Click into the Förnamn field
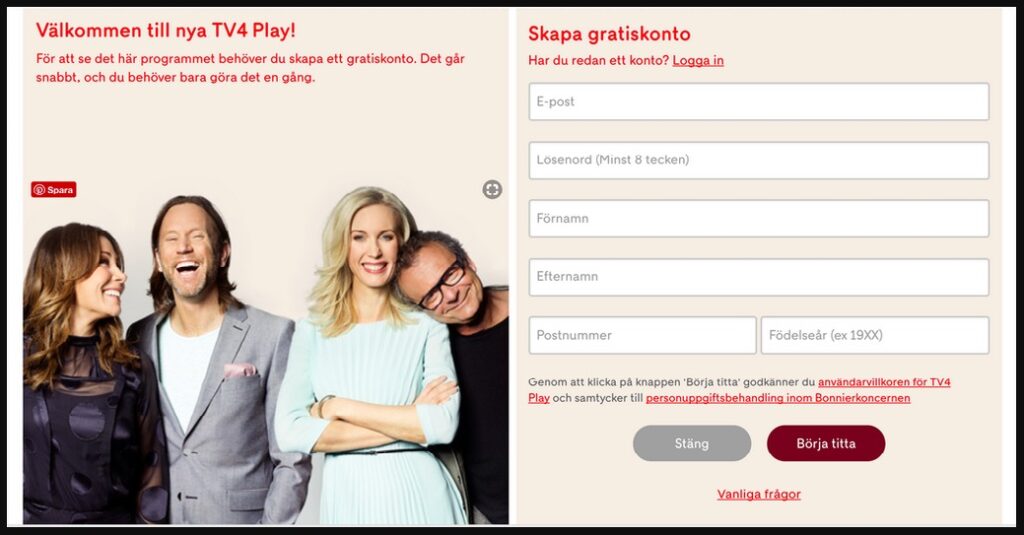The width and height of the screenshot is (1024, 535). coord(759,218)
